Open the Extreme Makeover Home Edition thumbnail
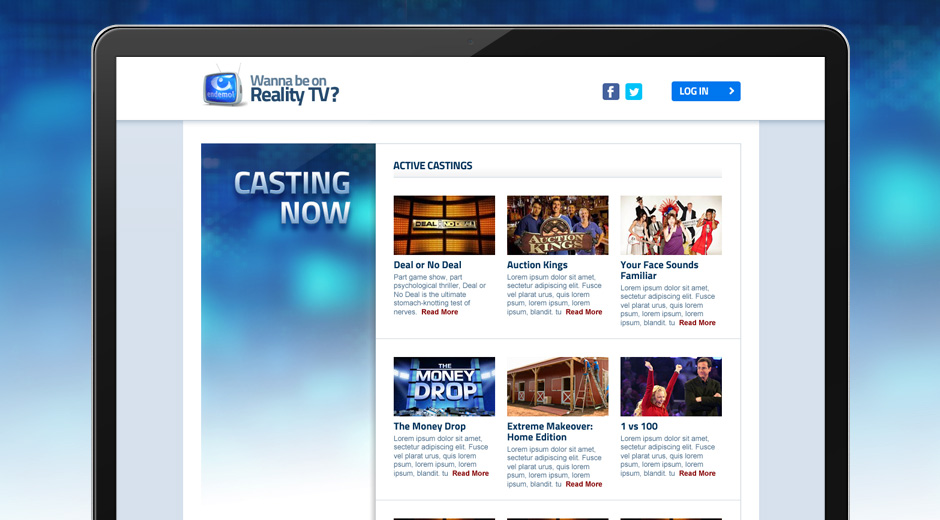The height and width of the screenshot is (520, 940). click(x=558, y=386)
